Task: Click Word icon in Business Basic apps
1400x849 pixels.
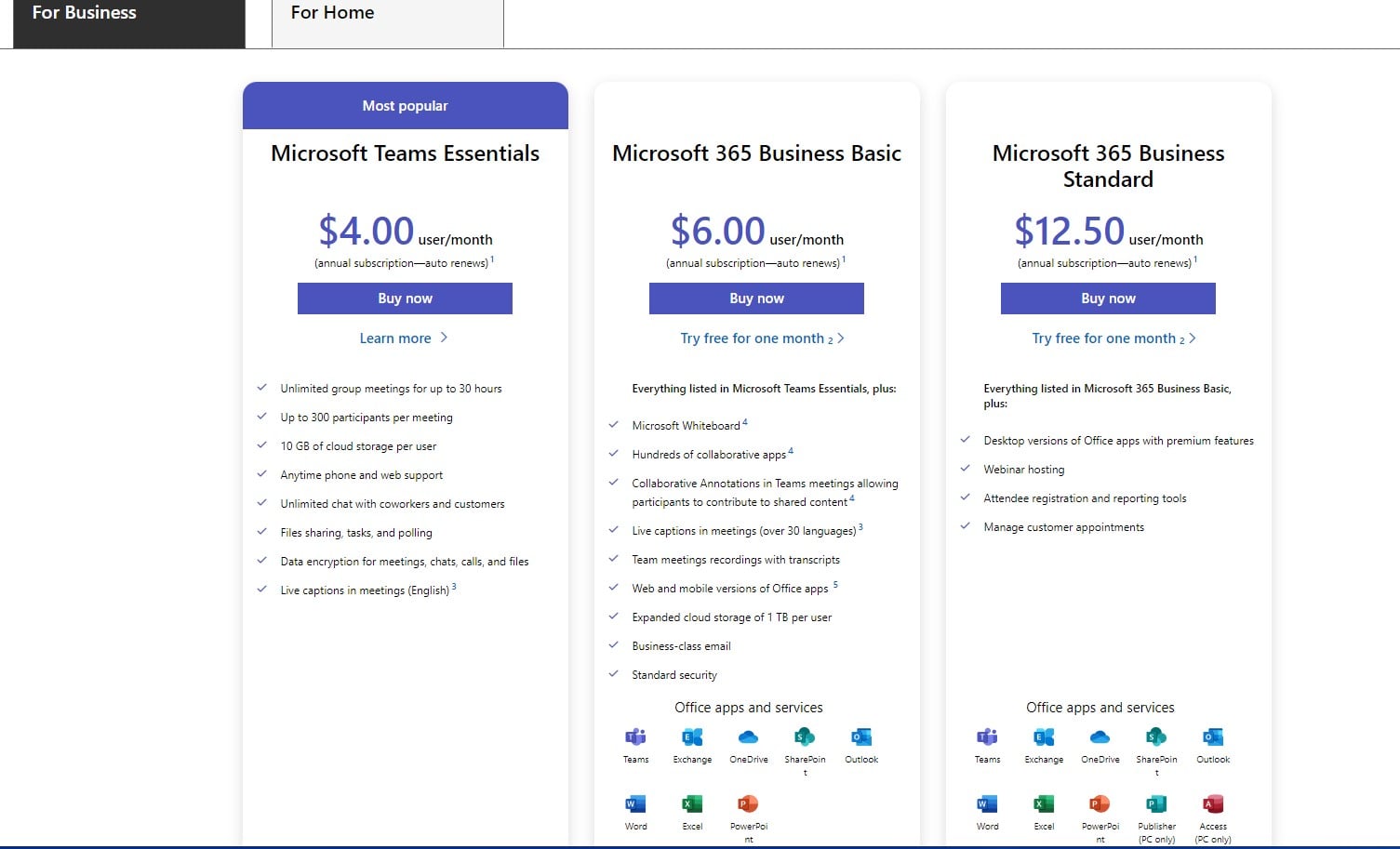Action: tap(636, 803)
